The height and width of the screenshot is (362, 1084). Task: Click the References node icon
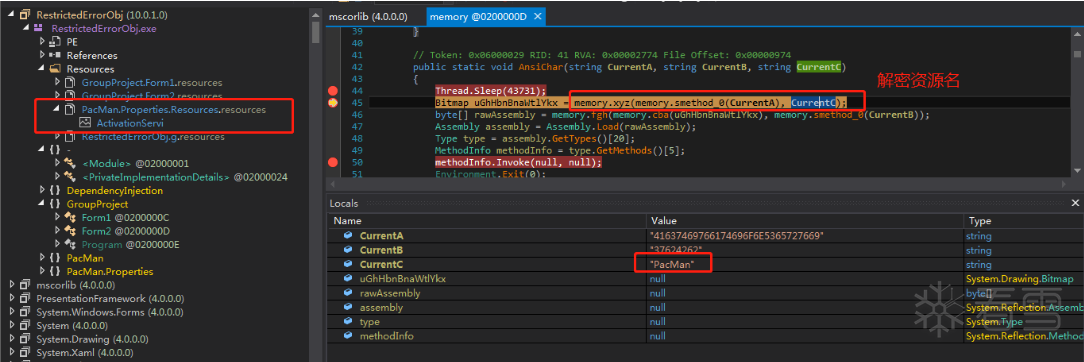pyautogui.click(x=55, y=55)
